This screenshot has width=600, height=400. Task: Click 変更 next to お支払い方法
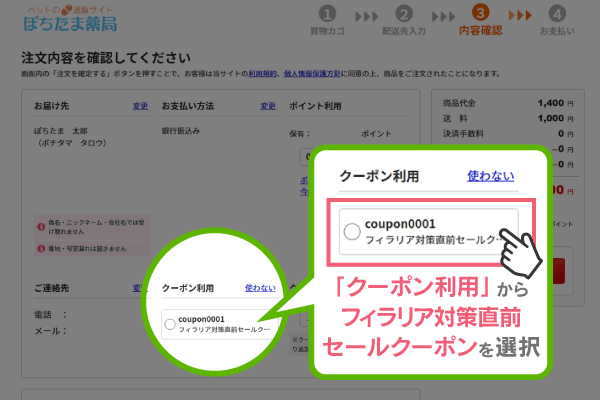[268, 106]
